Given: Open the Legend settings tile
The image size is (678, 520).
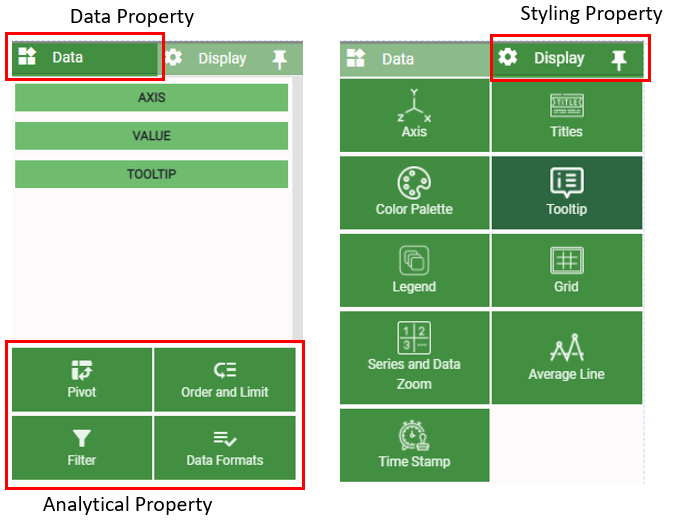Looking at the screenshot, I should coord(414,271).
